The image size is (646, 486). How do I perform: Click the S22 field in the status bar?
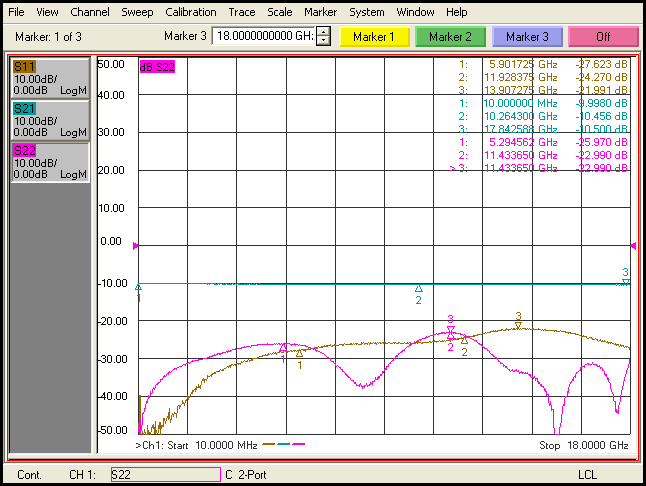(166, 474)
